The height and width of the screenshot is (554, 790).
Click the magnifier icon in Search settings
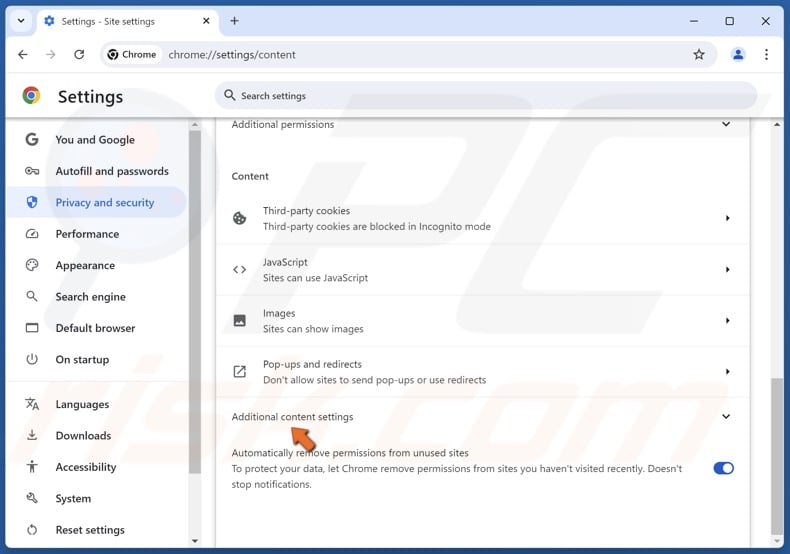(x=230, y=95)
